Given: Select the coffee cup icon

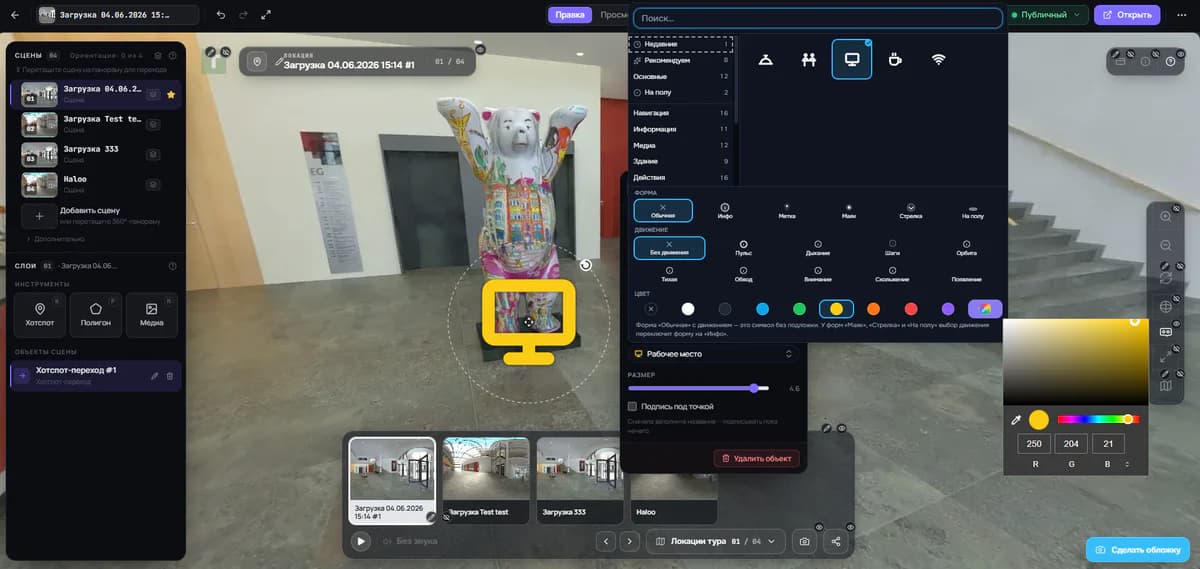Looking at the screenshot, I should coord(895,59).
